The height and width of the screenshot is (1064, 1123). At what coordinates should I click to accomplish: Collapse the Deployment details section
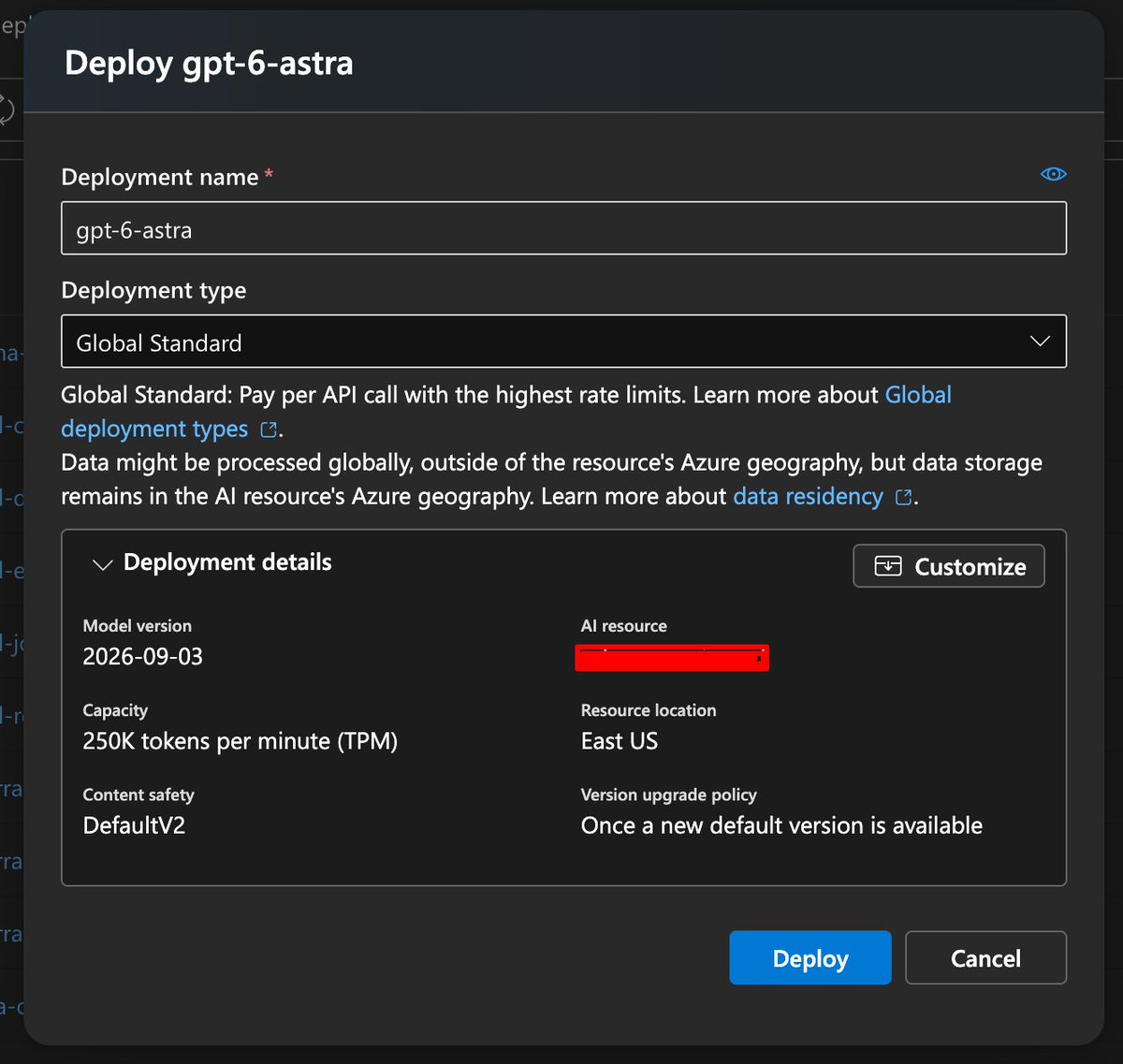[x=102, y=564]
